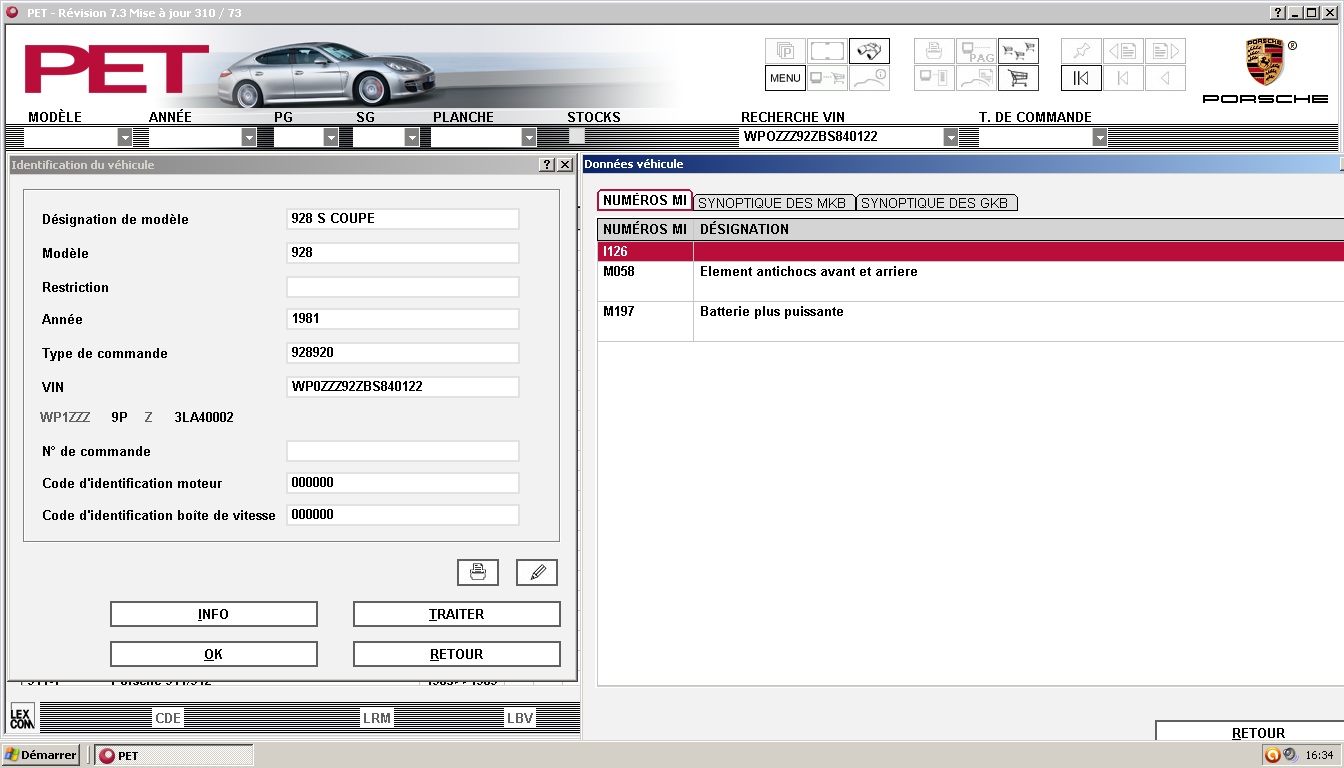Open the multiple shopping carts icon
The height and width of the screenshot is (768, 1344).
point(1018,51)
